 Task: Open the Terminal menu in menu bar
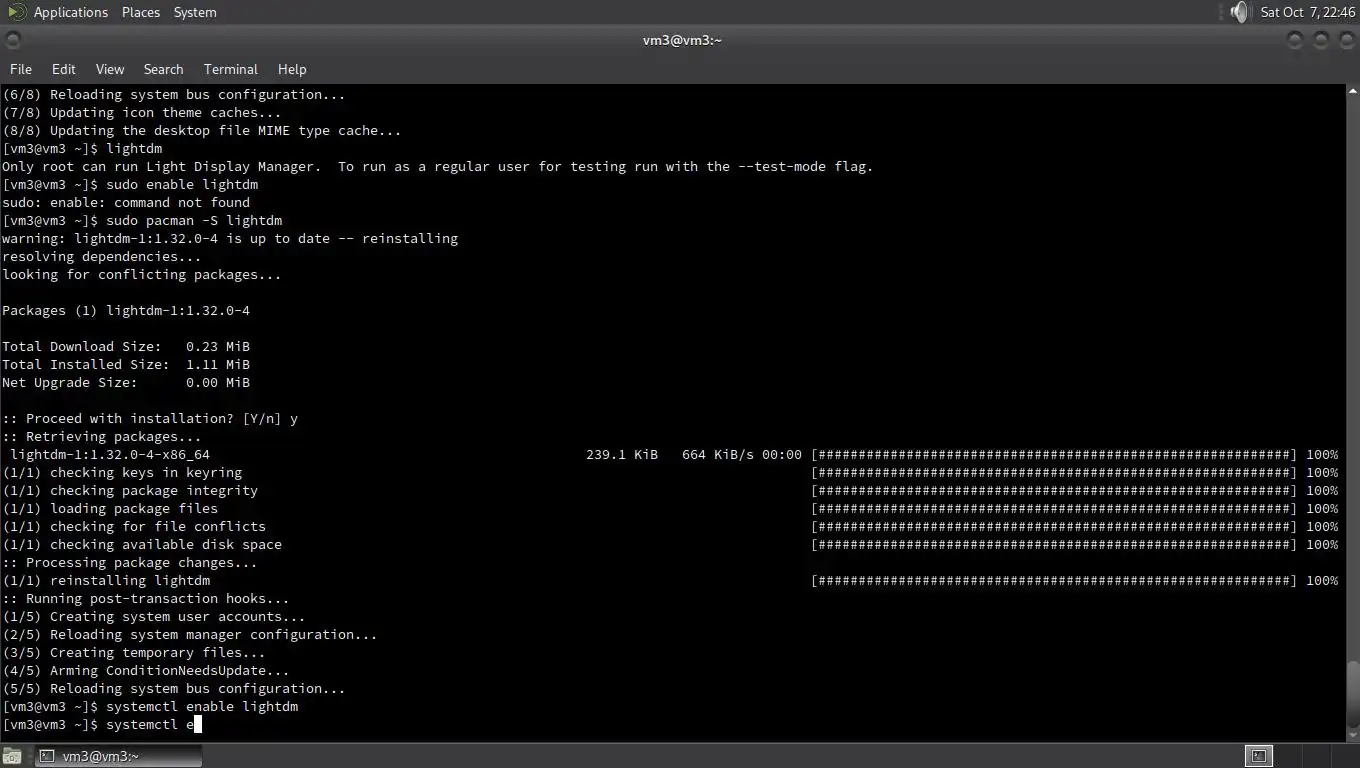click(231, 69)
